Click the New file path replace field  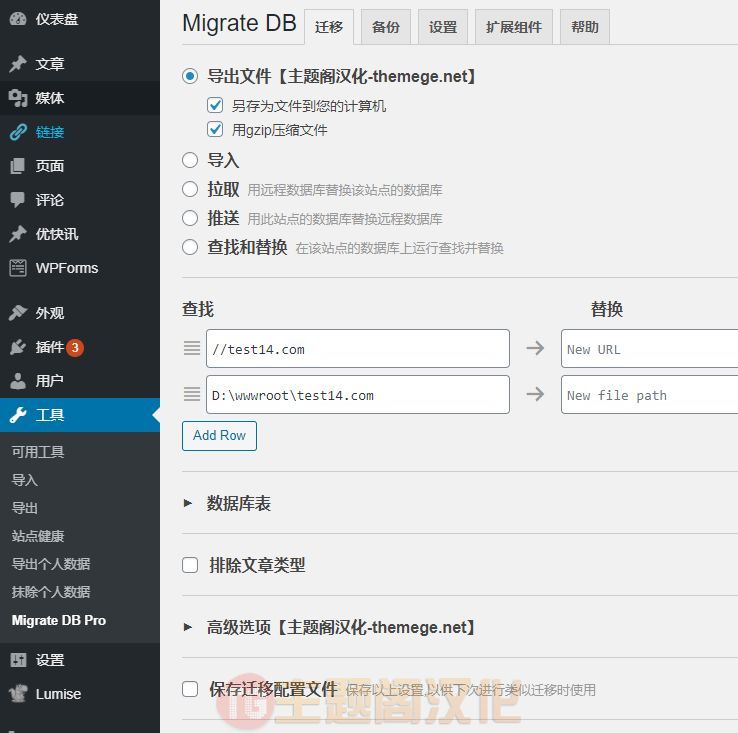click(x=650, y=395)
